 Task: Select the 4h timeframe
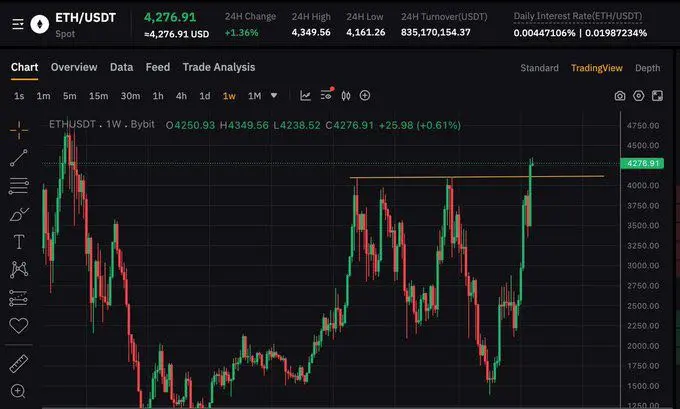(x=181, y=96)
